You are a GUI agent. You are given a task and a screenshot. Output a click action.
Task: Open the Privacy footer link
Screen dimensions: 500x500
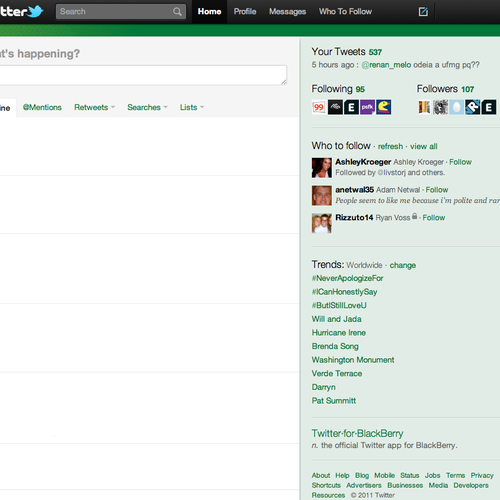tap(482, 475)
